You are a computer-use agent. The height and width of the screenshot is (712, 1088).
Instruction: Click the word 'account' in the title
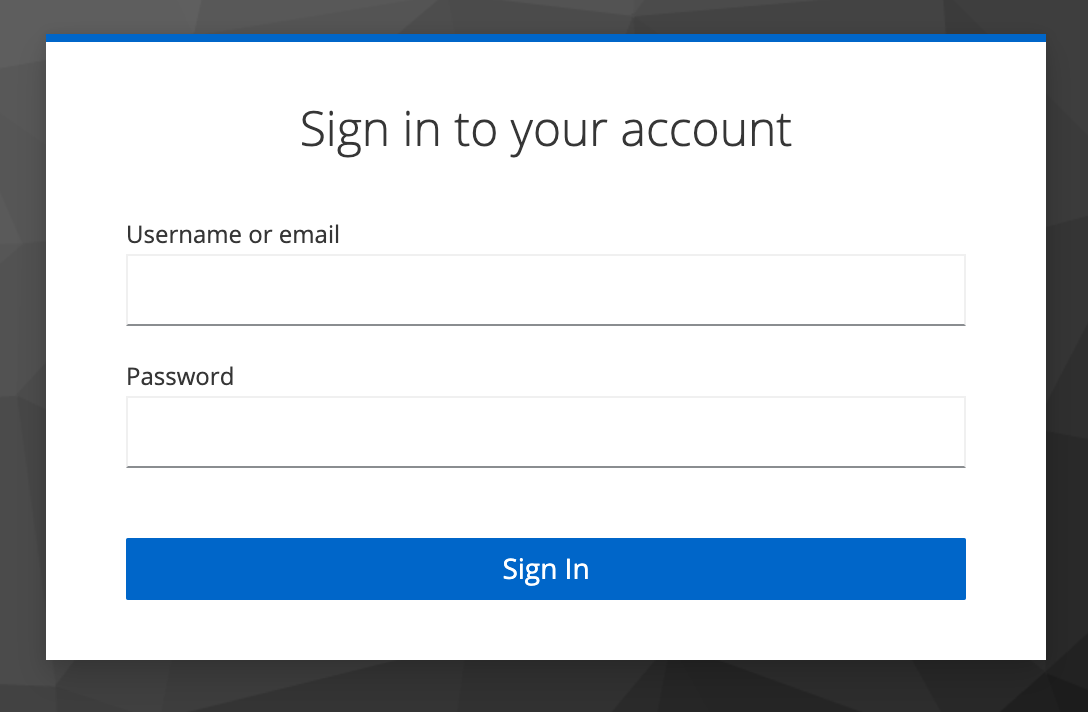click(x=706, y=130)
